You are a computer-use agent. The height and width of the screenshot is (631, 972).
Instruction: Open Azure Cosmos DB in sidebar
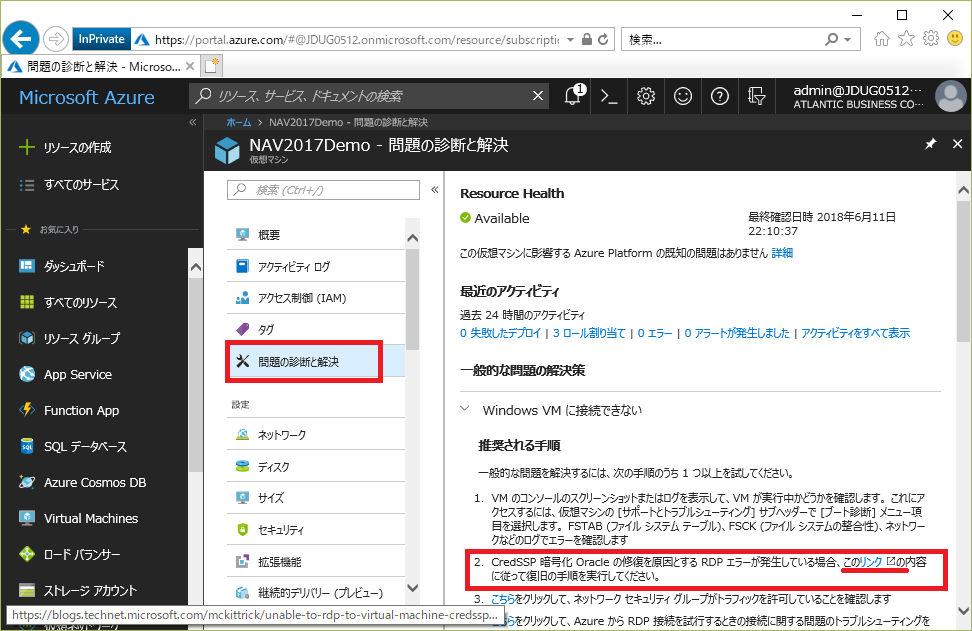(x=94, y=482)
